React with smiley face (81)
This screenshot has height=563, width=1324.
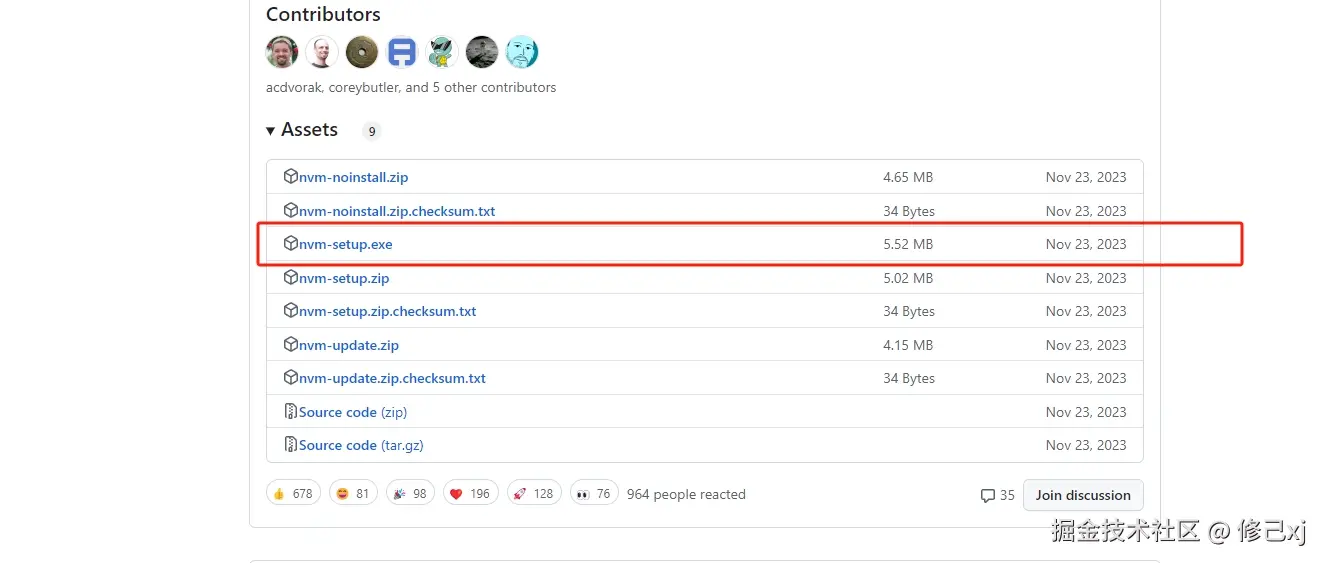[x=353, y=493]
